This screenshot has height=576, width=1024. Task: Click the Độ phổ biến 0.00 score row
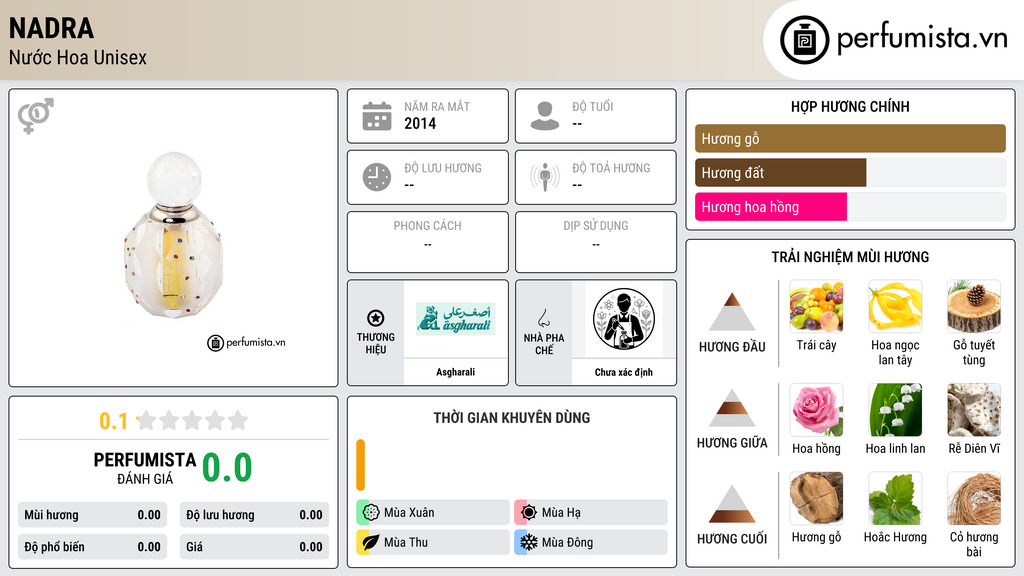(x=92, y=547)
